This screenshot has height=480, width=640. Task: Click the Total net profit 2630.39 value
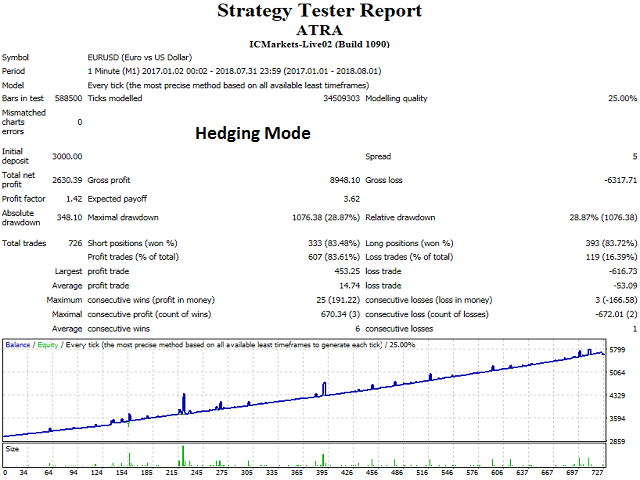pos(66,180)
